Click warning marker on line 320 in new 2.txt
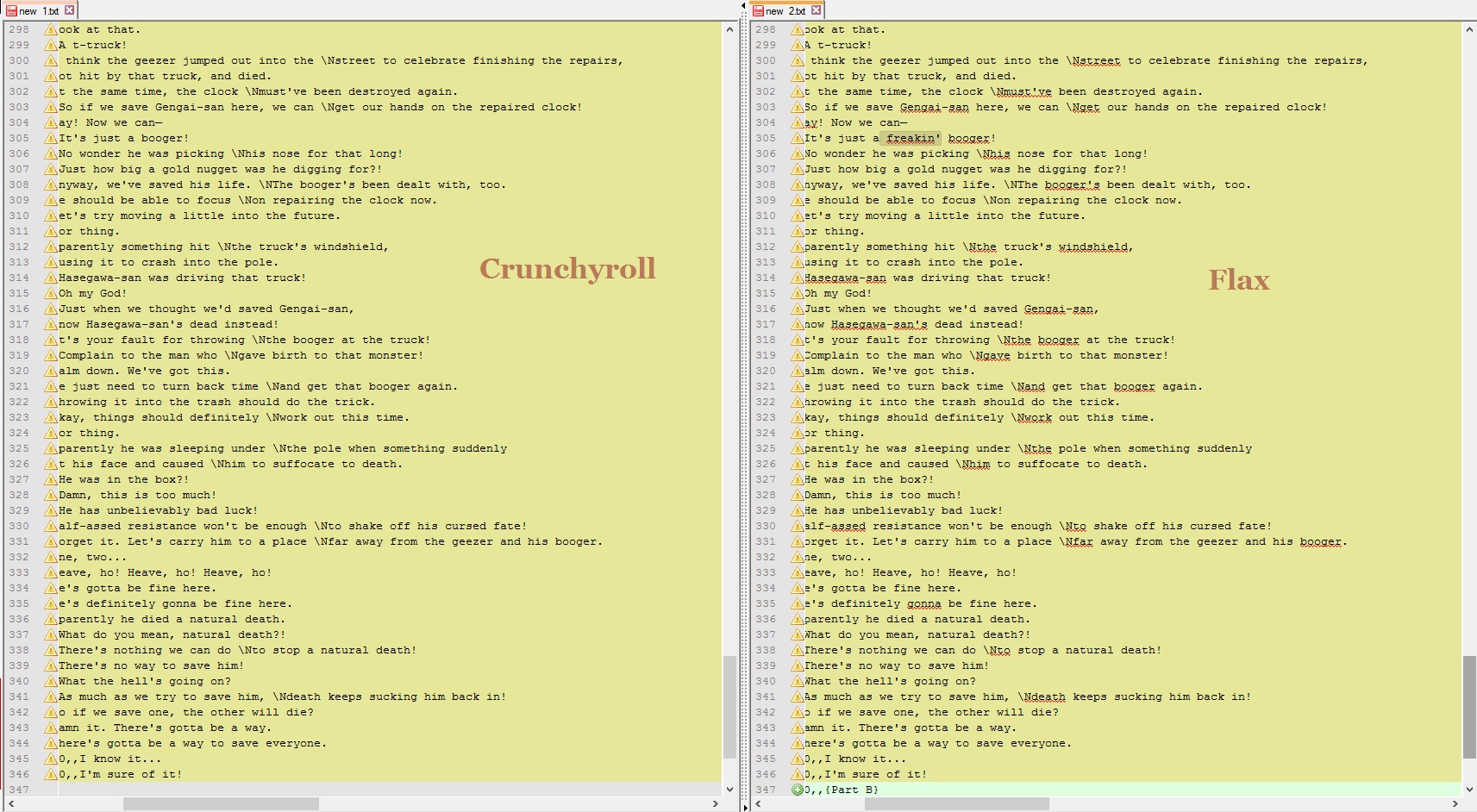This screenshot has width=1477, height=812. [797, 371]
